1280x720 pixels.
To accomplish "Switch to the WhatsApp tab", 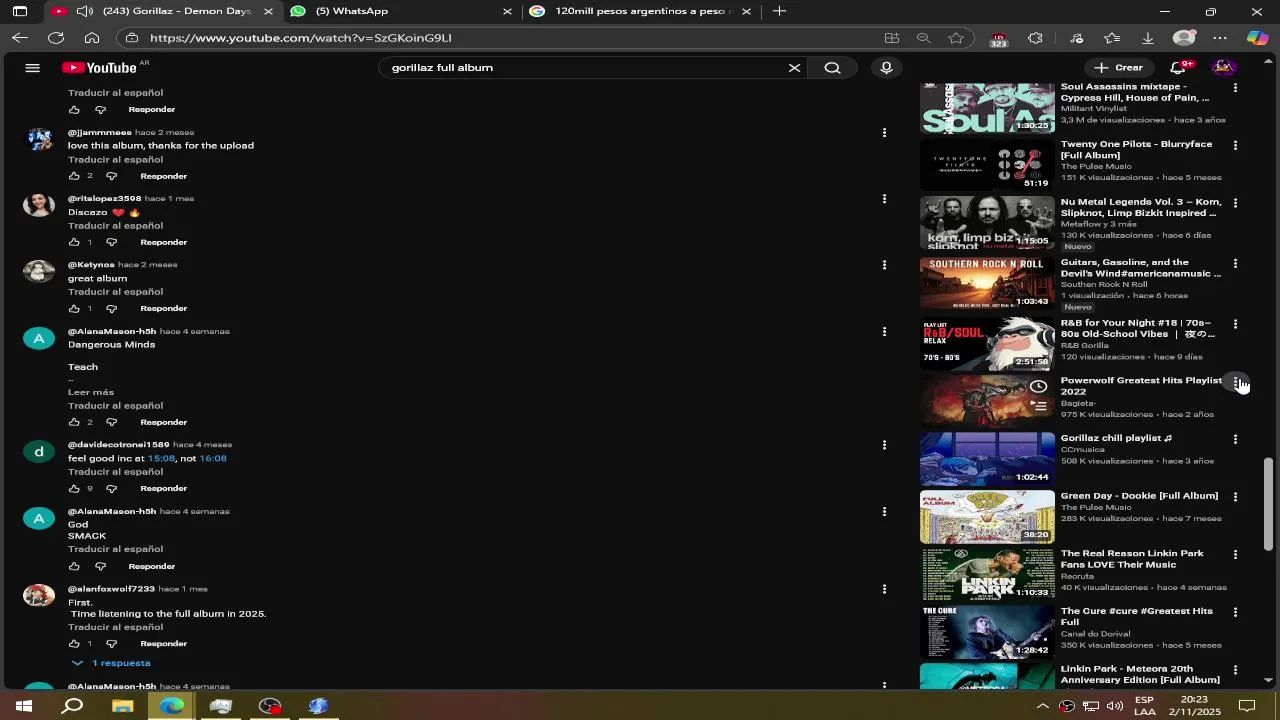I will click(x=400, y=11).
